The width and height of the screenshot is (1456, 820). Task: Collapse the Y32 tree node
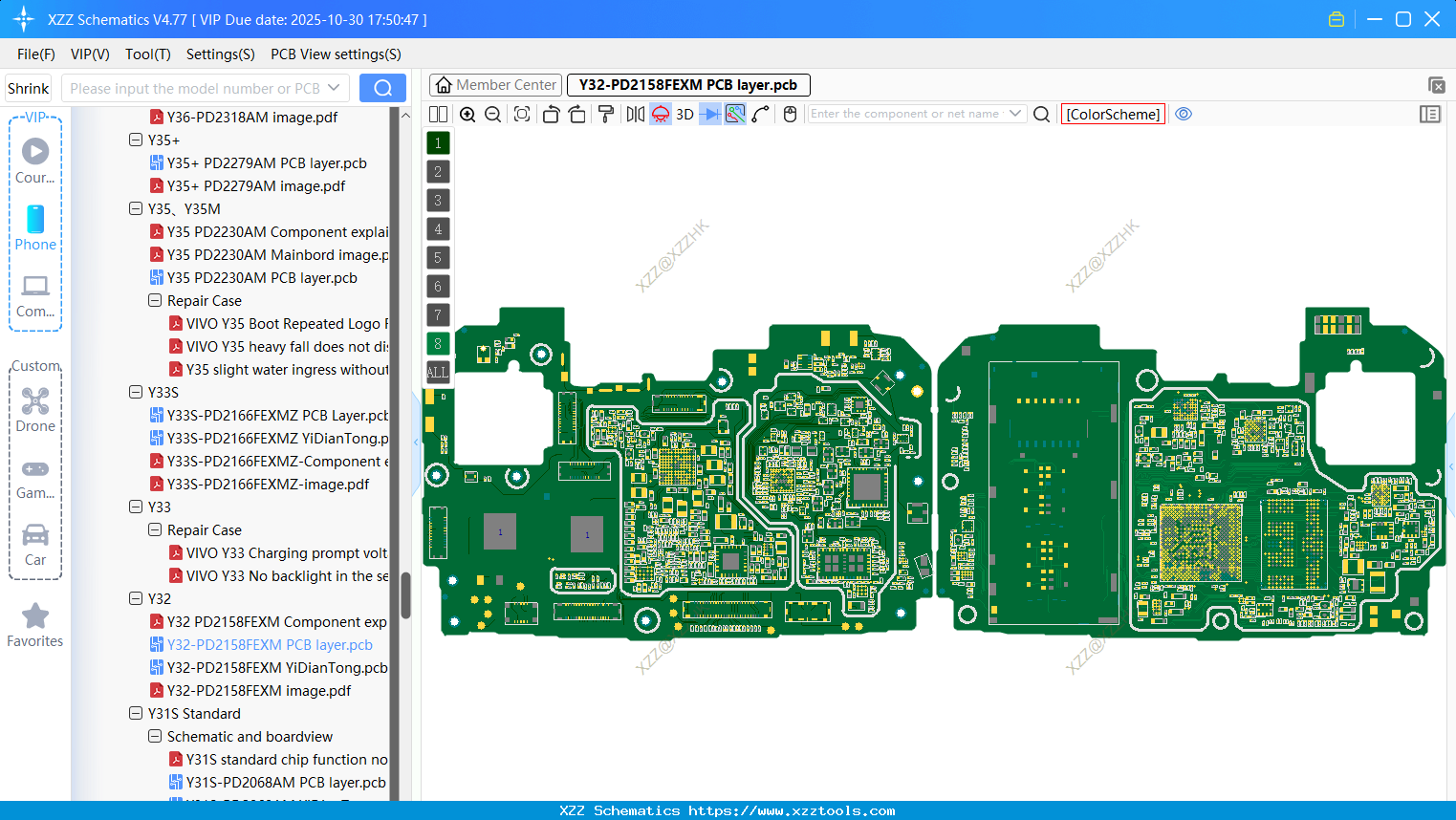pos(136,598)
